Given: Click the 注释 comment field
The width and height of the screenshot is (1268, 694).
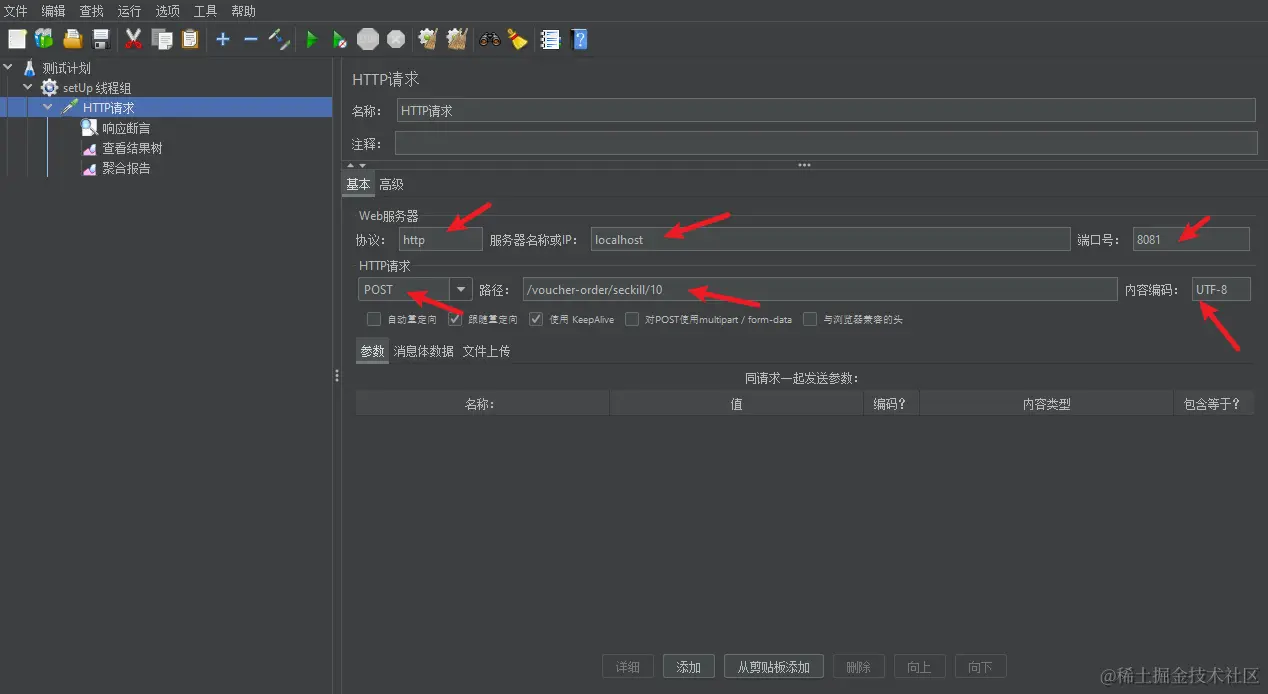Looking at the screenshot, I should (826, 143).
